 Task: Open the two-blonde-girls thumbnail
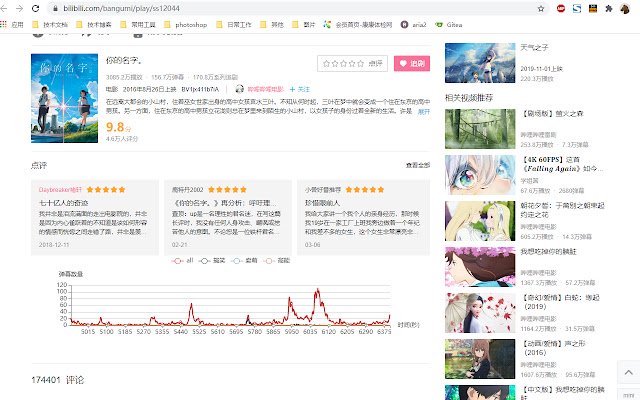[x=480, y=221]
